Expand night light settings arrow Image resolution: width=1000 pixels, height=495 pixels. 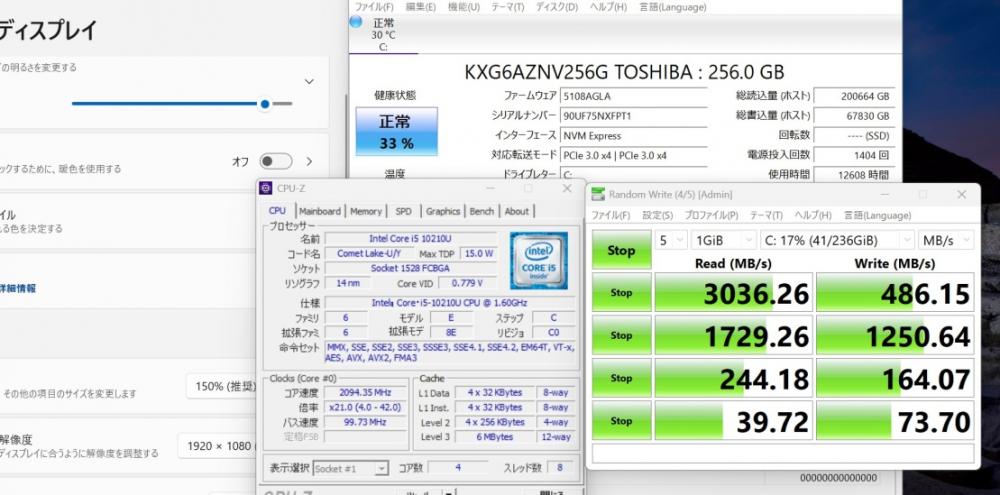tap(309, 161)
